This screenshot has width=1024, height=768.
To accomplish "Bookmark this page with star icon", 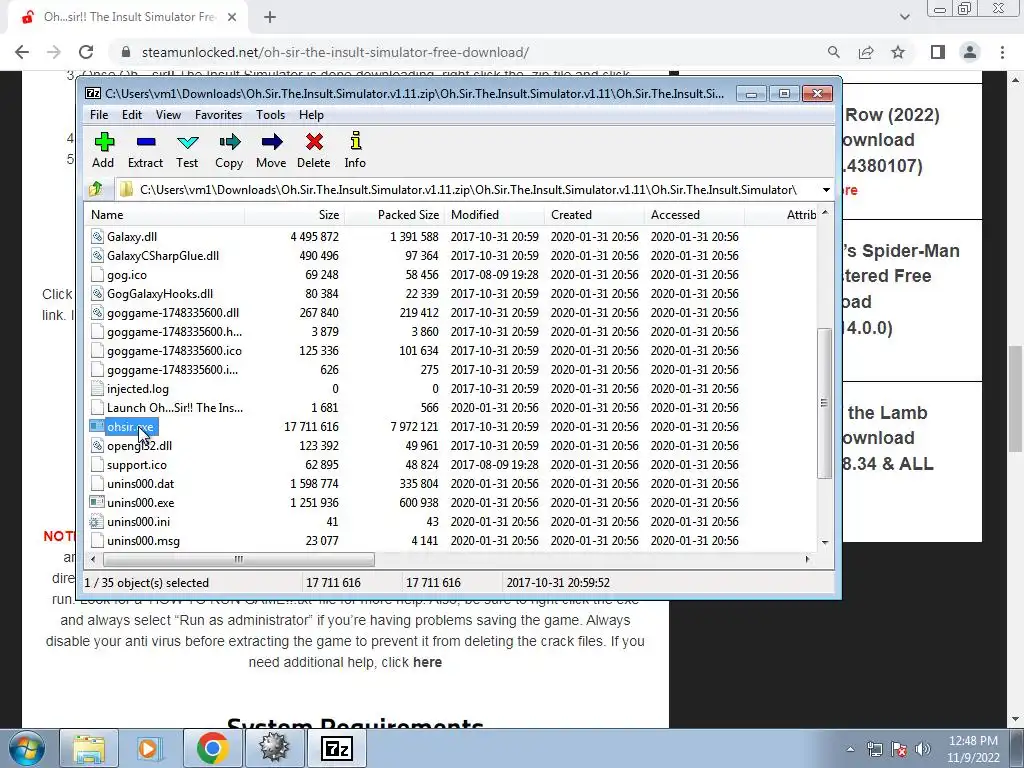I will click(898, 52).
